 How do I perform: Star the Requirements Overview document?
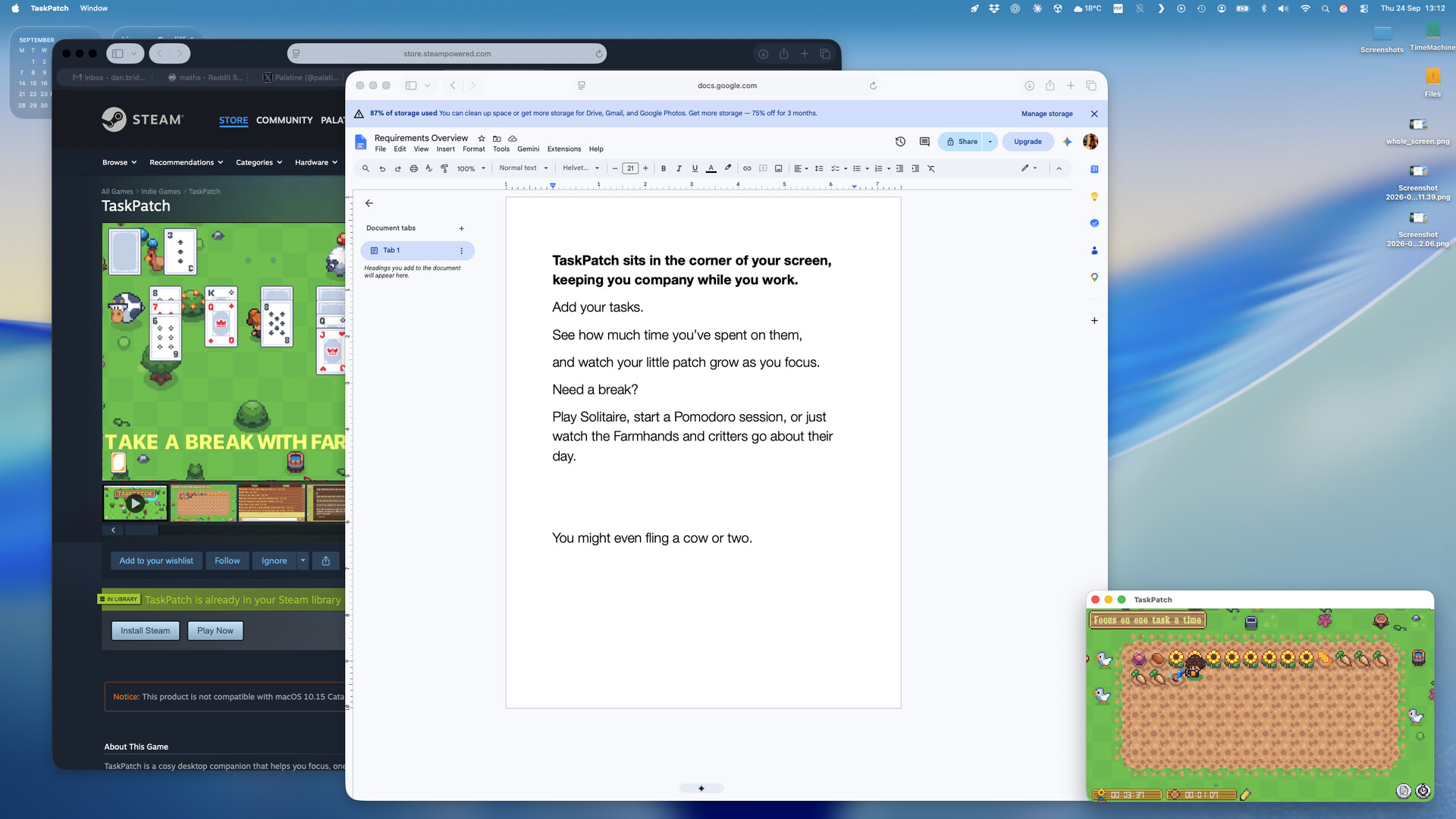481,138
